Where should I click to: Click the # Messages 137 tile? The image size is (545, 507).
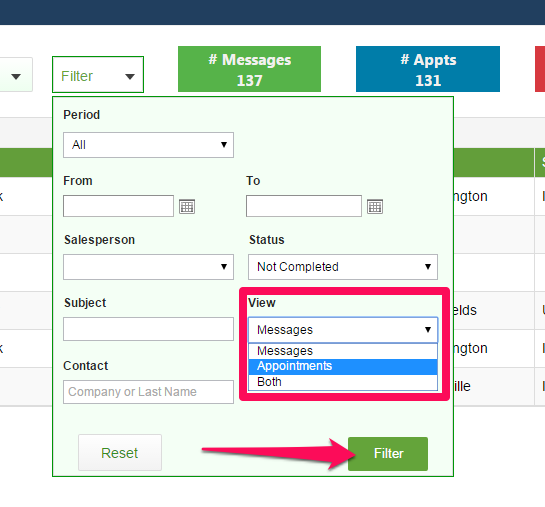pyautogui.click(x=249, y=69)
